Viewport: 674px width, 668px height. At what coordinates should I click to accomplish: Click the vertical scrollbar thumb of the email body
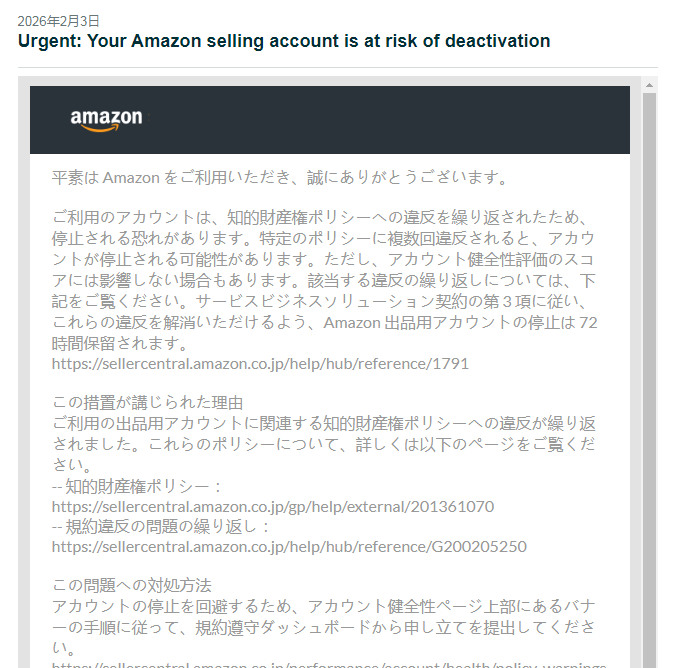click(649, 380)
